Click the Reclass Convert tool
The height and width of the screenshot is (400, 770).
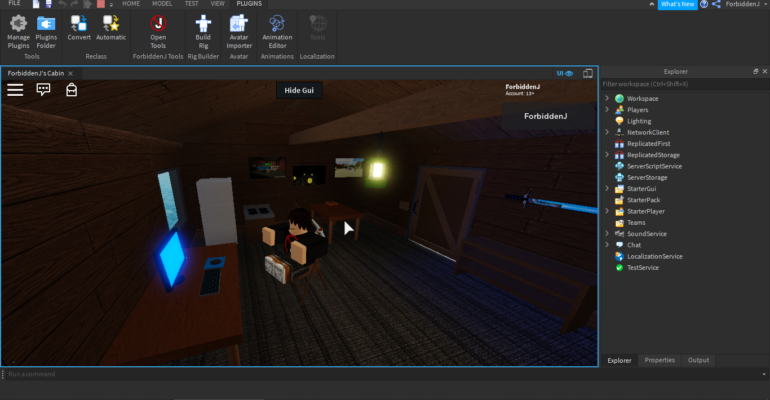click(x=79, y=28)
